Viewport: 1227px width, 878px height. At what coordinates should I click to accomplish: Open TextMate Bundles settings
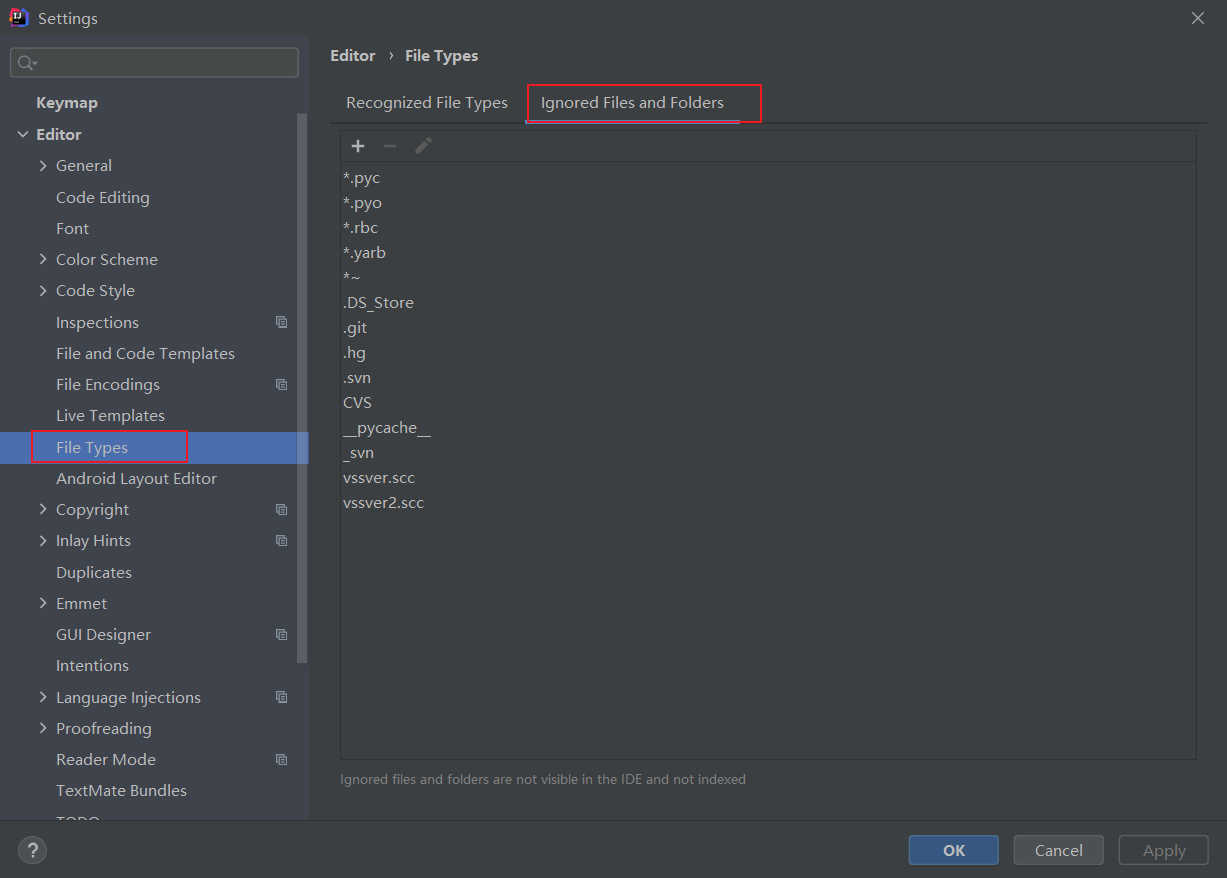coord(121,790)
